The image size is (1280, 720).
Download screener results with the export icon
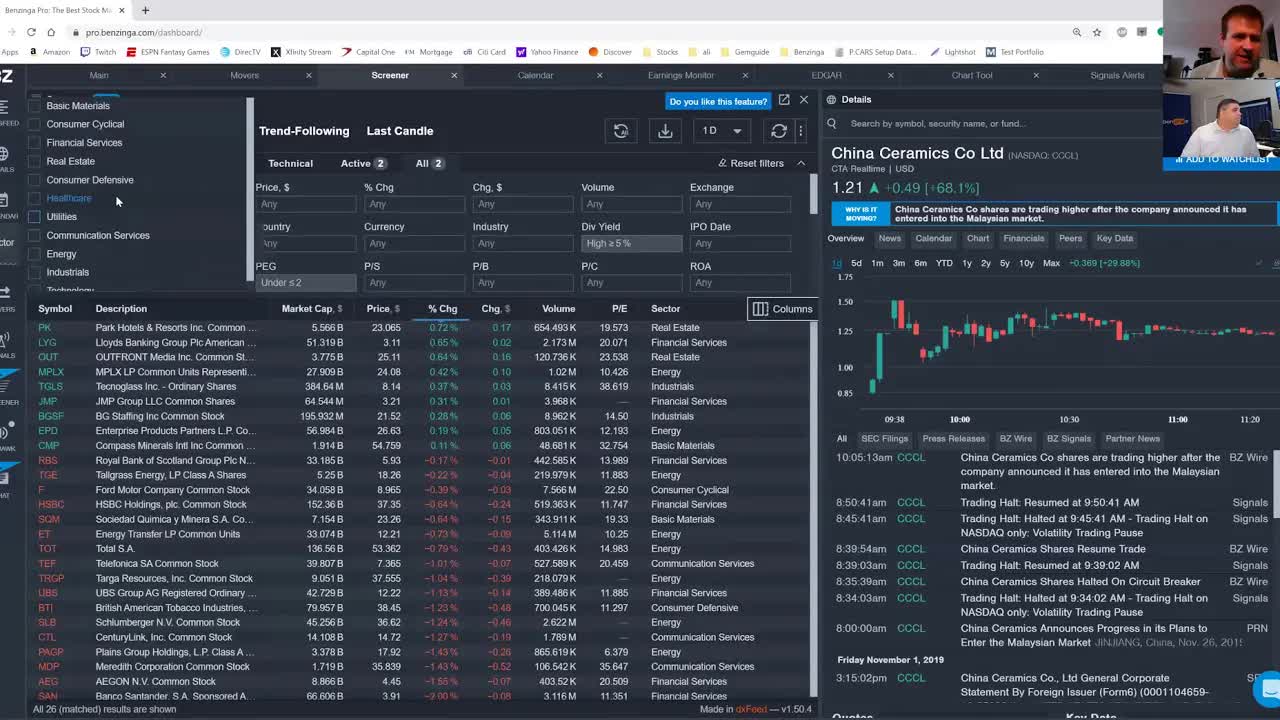665,131
